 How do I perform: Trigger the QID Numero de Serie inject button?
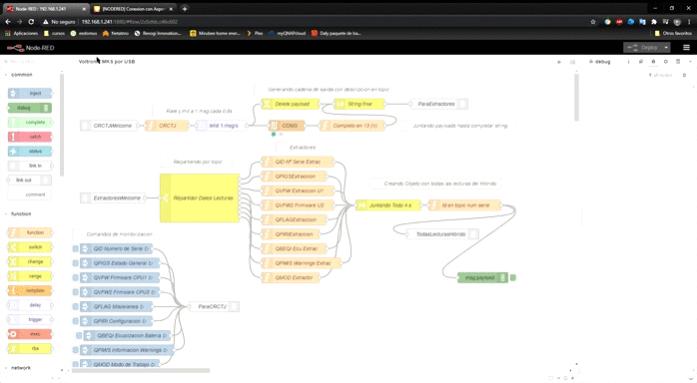tap(76, 249)
